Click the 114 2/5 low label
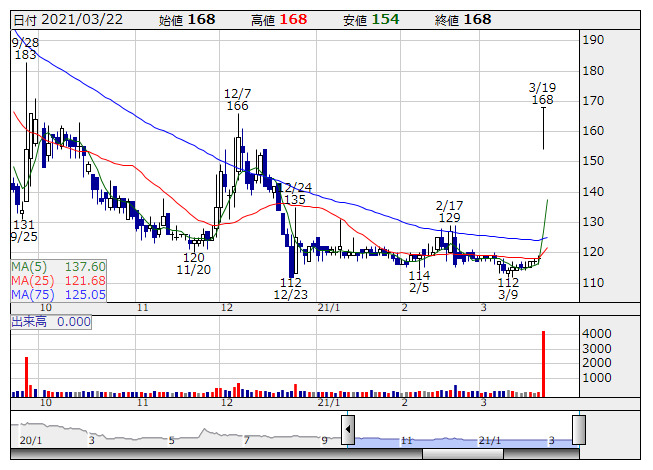Viewport: 653px width, 470px height. 419,281
